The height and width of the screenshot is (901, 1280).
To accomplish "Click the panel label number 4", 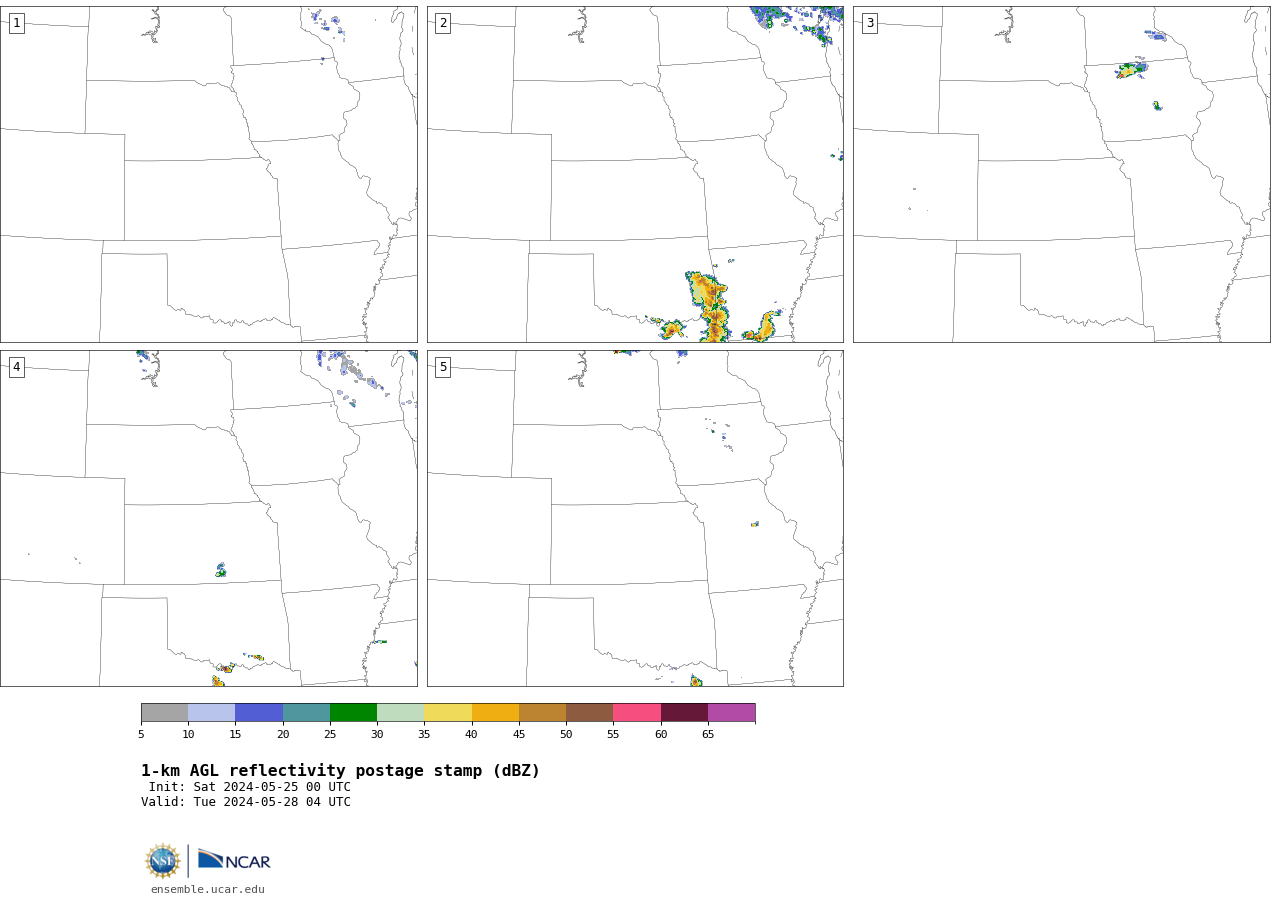I will click(x=16, y=367).
